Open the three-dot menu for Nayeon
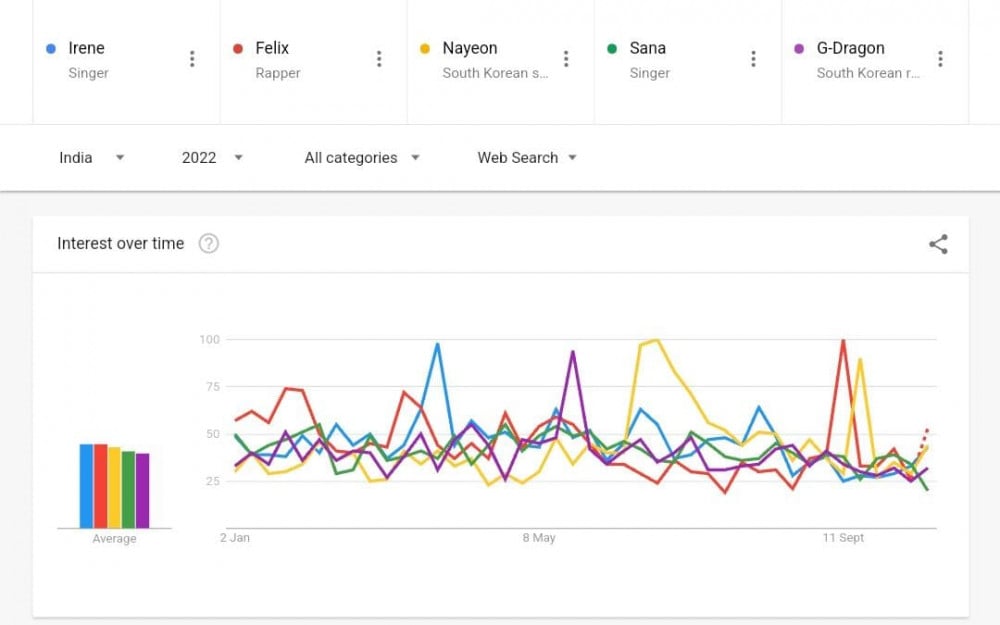Image resolution: width=1000 pixels, height=625 pixels. point(566,59)
